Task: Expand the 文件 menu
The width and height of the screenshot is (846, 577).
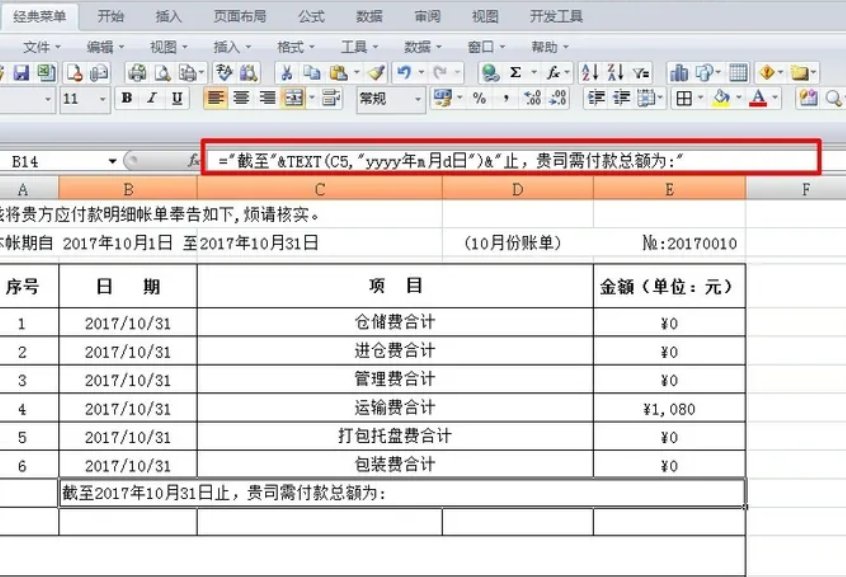Action: click(42, 47)
